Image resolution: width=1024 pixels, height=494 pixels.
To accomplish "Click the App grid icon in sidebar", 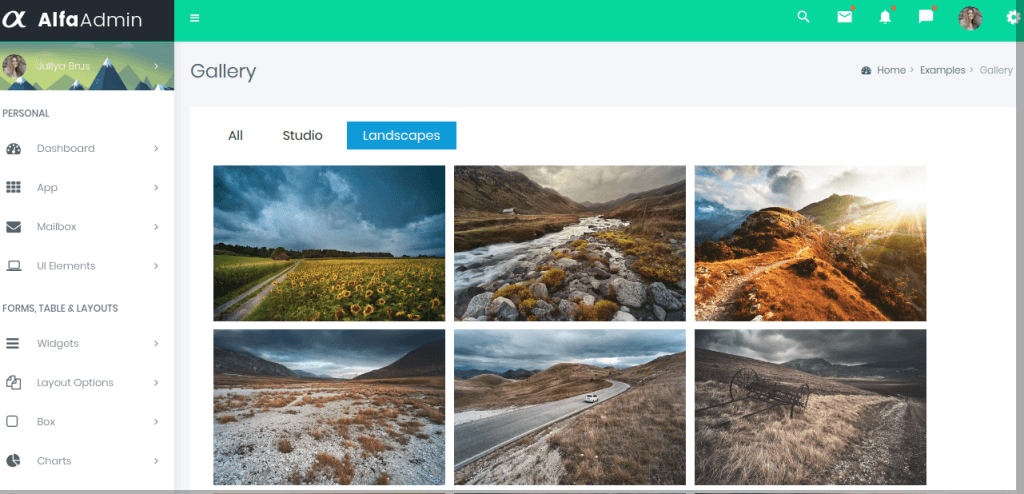I will 14,188.
